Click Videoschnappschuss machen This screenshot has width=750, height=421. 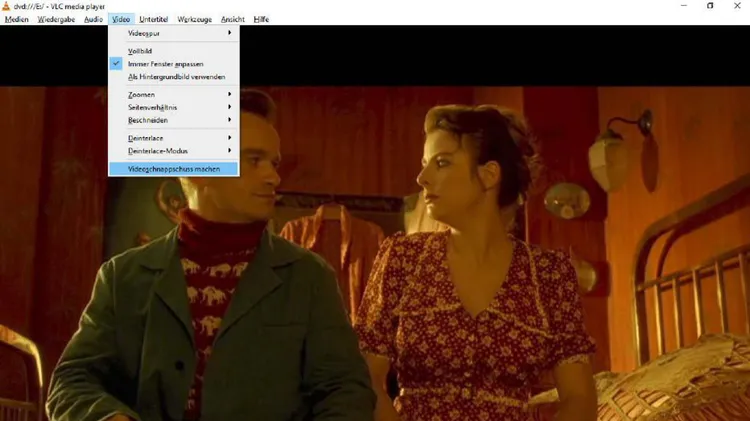point(174,169)
